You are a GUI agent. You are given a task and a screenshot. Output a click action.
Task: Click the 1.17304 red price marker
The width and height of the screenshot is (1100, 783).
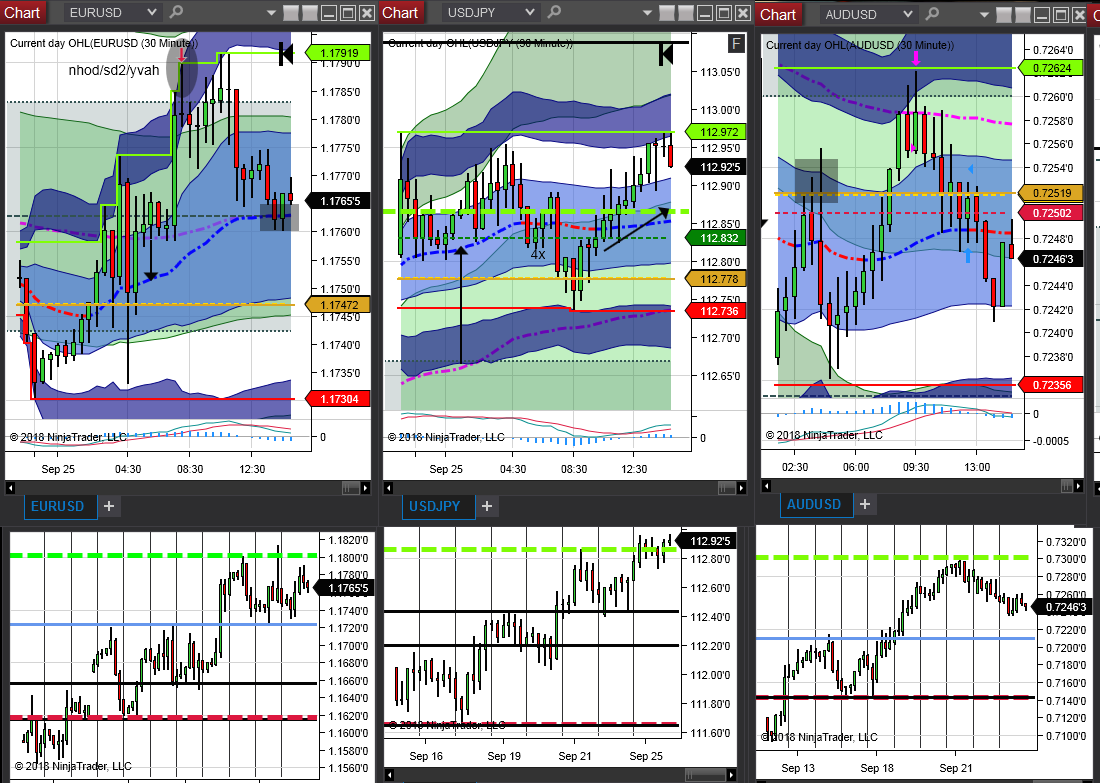pyautogui.click(x=337, y=399)
